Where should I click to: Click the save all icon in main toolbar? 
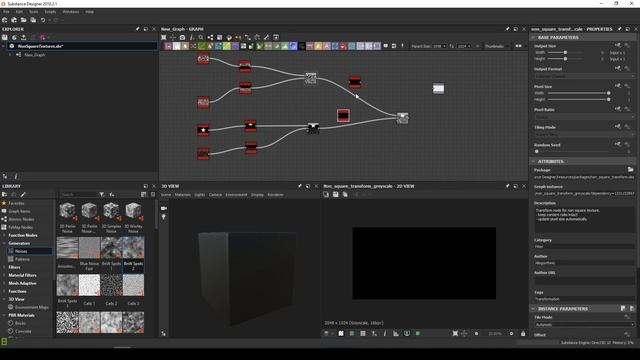coord(33,20)
